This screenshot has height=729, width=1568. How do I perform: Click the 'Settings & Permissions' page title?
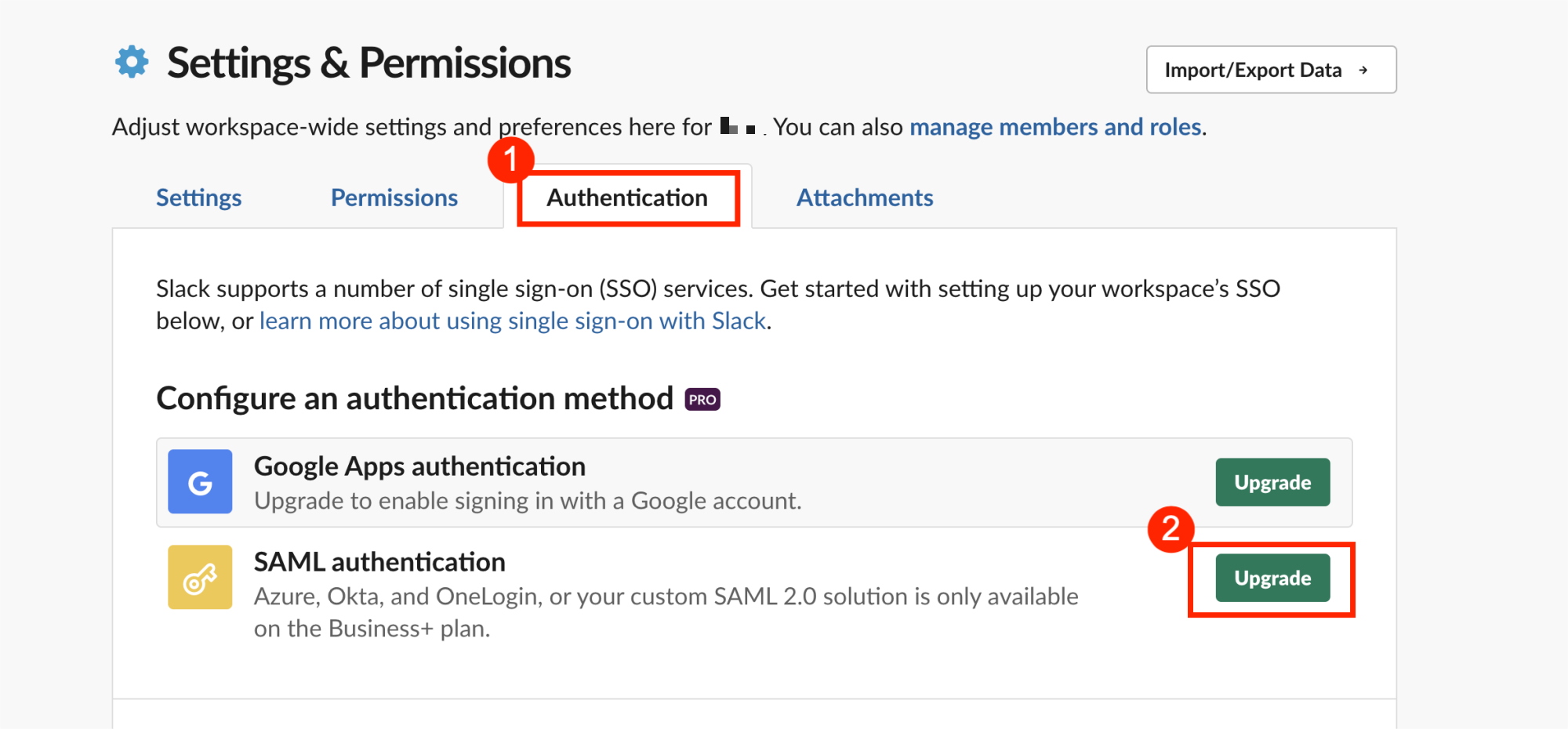[x=368, y=63]
